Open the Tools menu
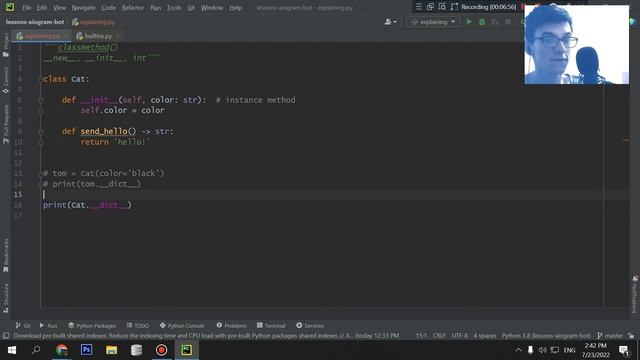Viewport: 640px width, 360px height. (174, 7)
